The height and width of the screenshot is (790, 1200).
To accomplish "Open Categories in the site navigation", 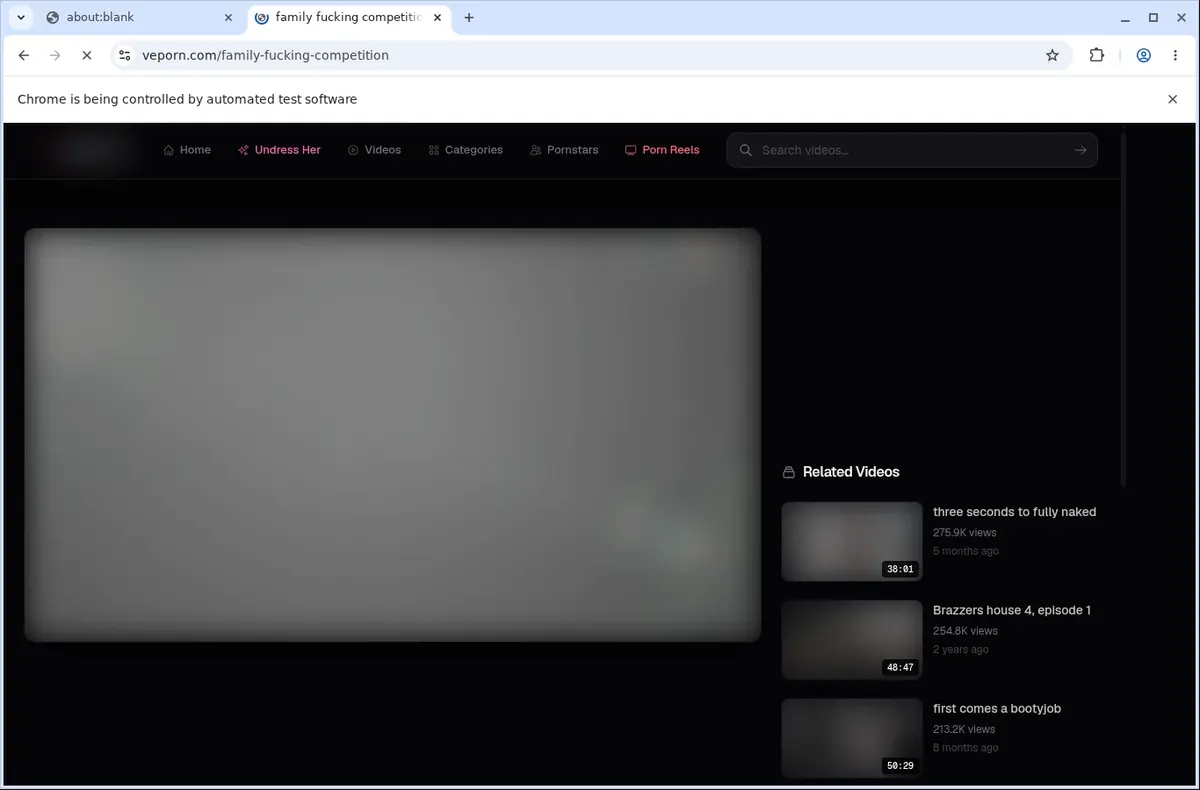I will [465, 150].
